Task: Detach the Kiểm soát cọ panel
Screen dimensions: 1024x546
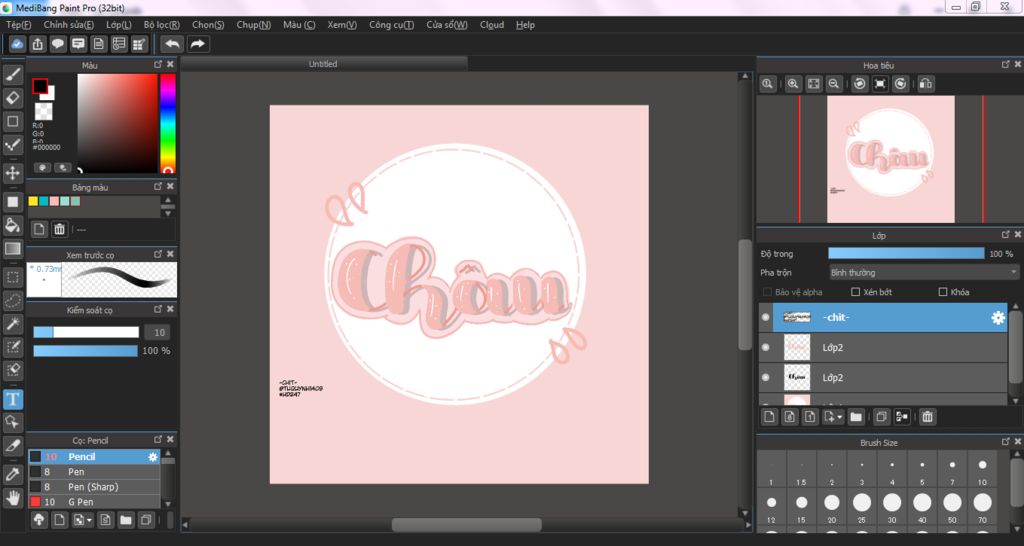Action: 157,310
